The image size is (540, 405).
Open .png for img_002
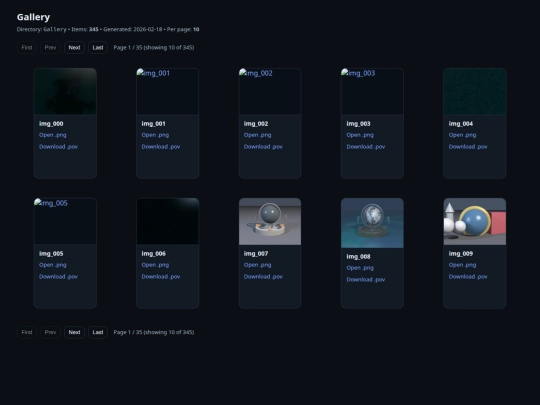[x=257, y=135]
